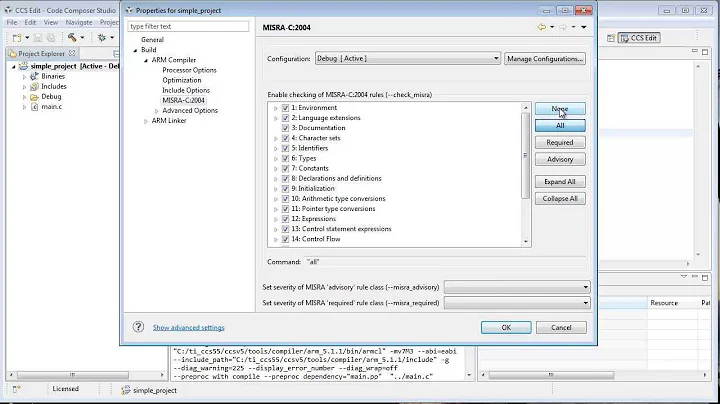Select General in properties tree
Viewport: 720px width, 404px height.
point(152,40)
